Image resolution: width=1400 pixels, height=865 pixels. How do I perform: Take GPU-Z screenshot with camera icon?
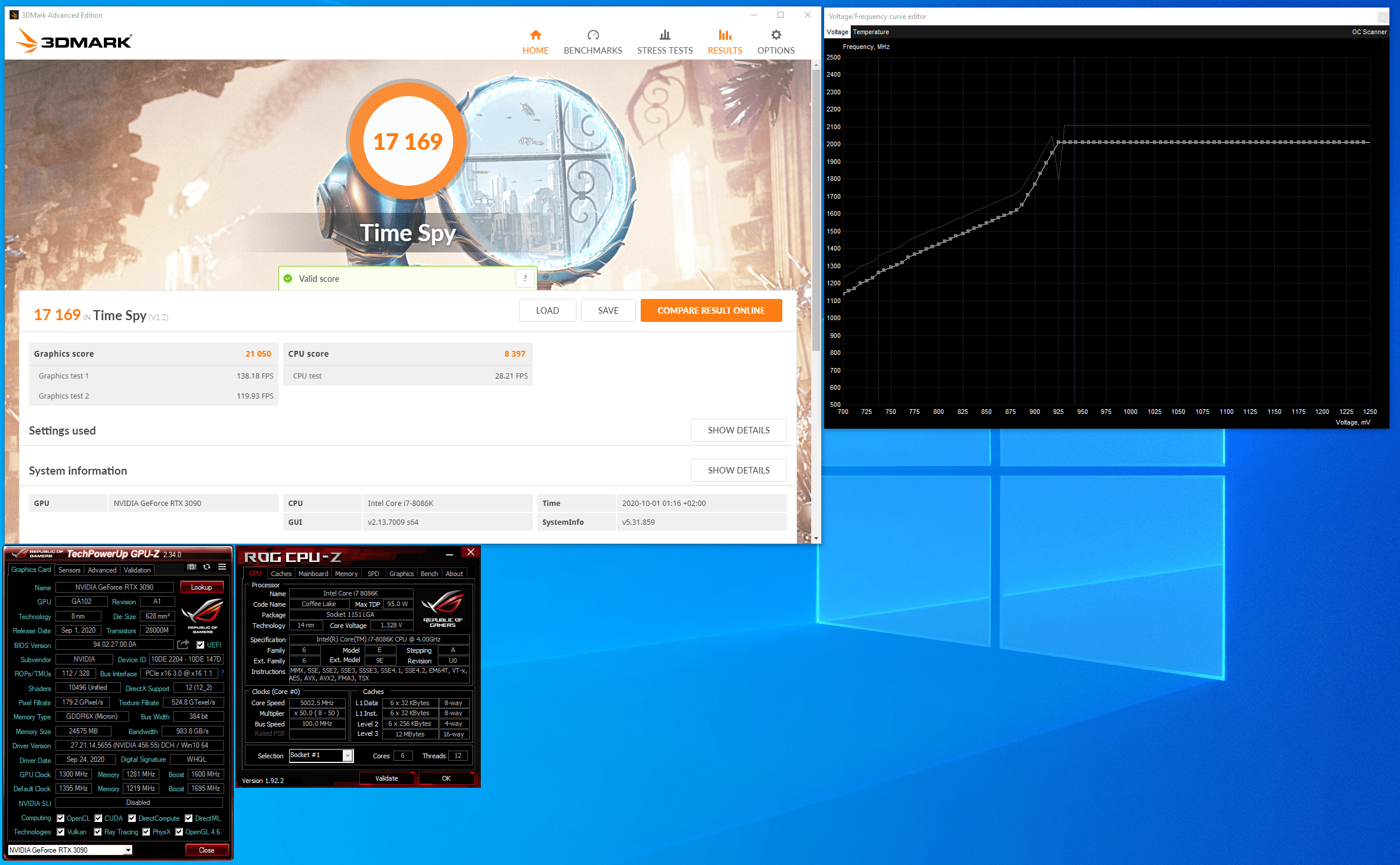click(x=191, y=567)
